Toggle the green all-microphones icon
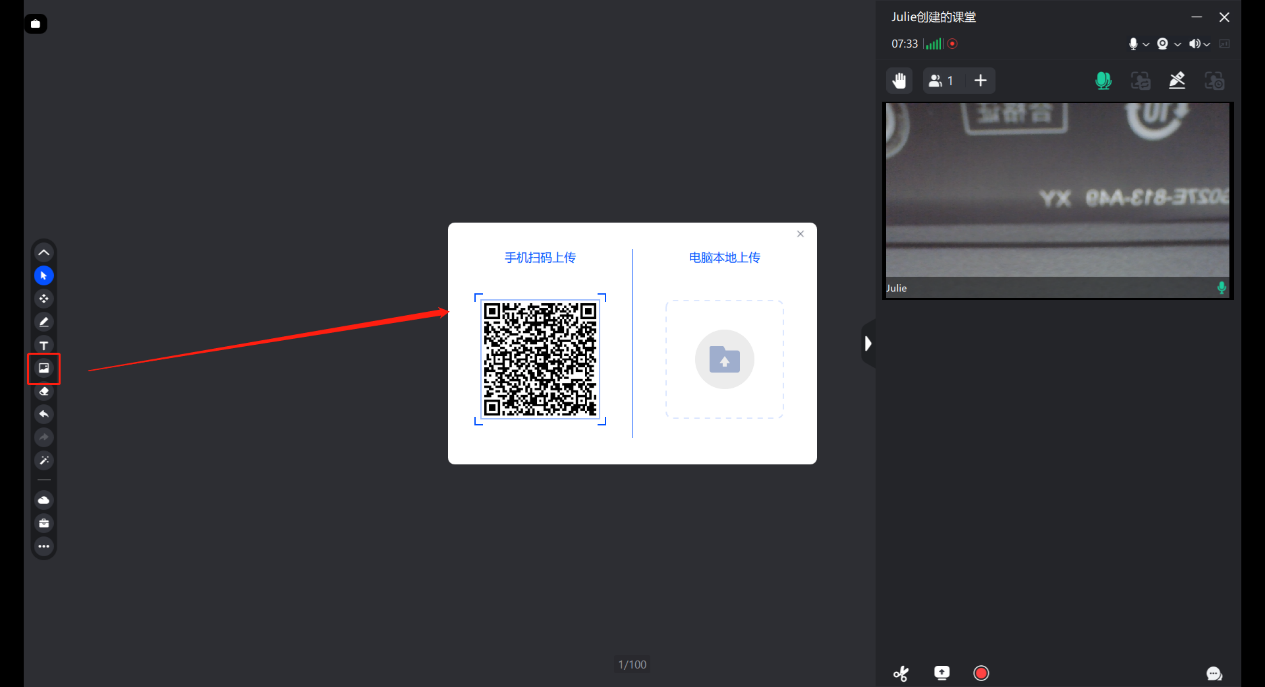Image resolution: width=1265 pixels, height=687 pixels. pos(1103,81)
